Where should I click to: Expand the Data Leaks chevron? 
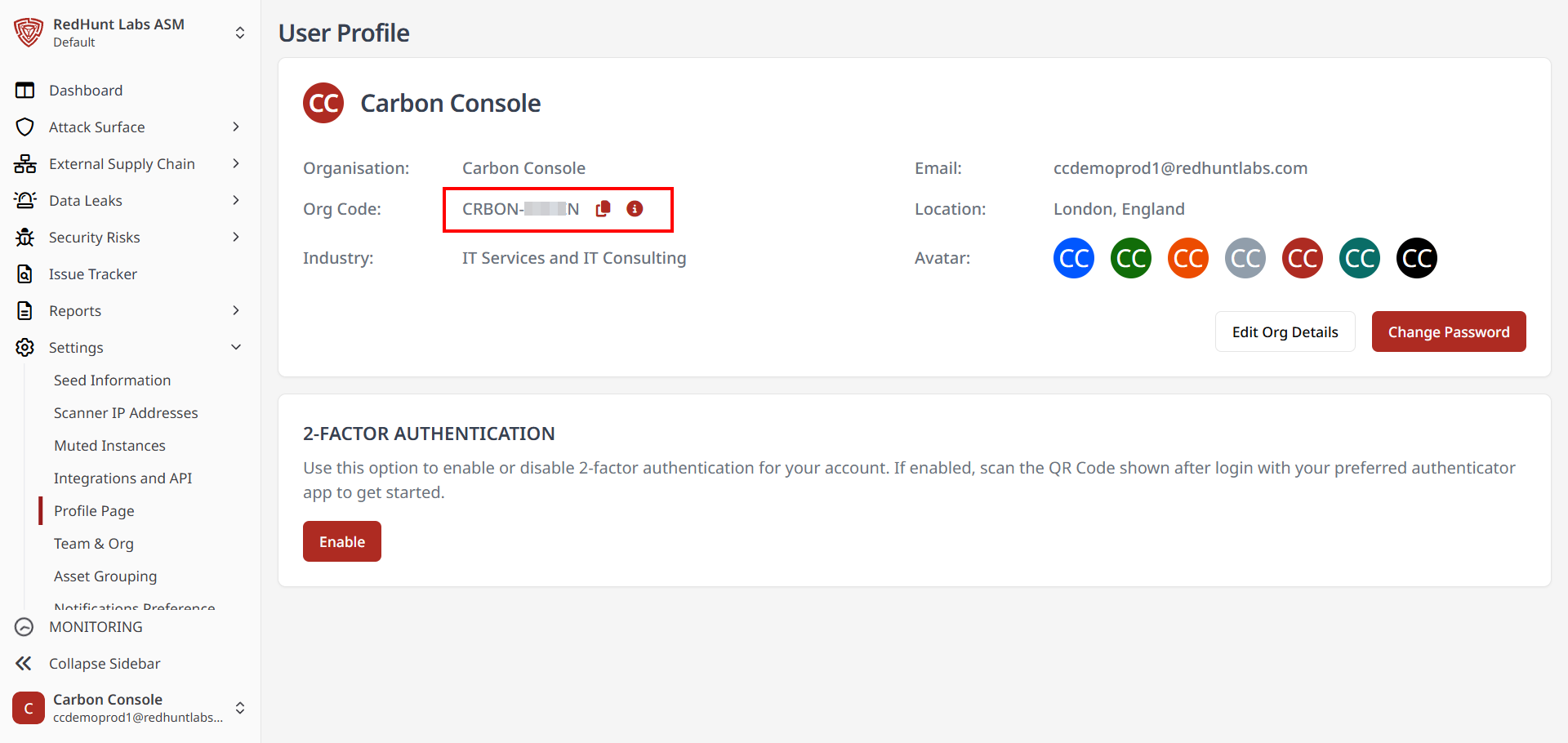pos(236,200)
